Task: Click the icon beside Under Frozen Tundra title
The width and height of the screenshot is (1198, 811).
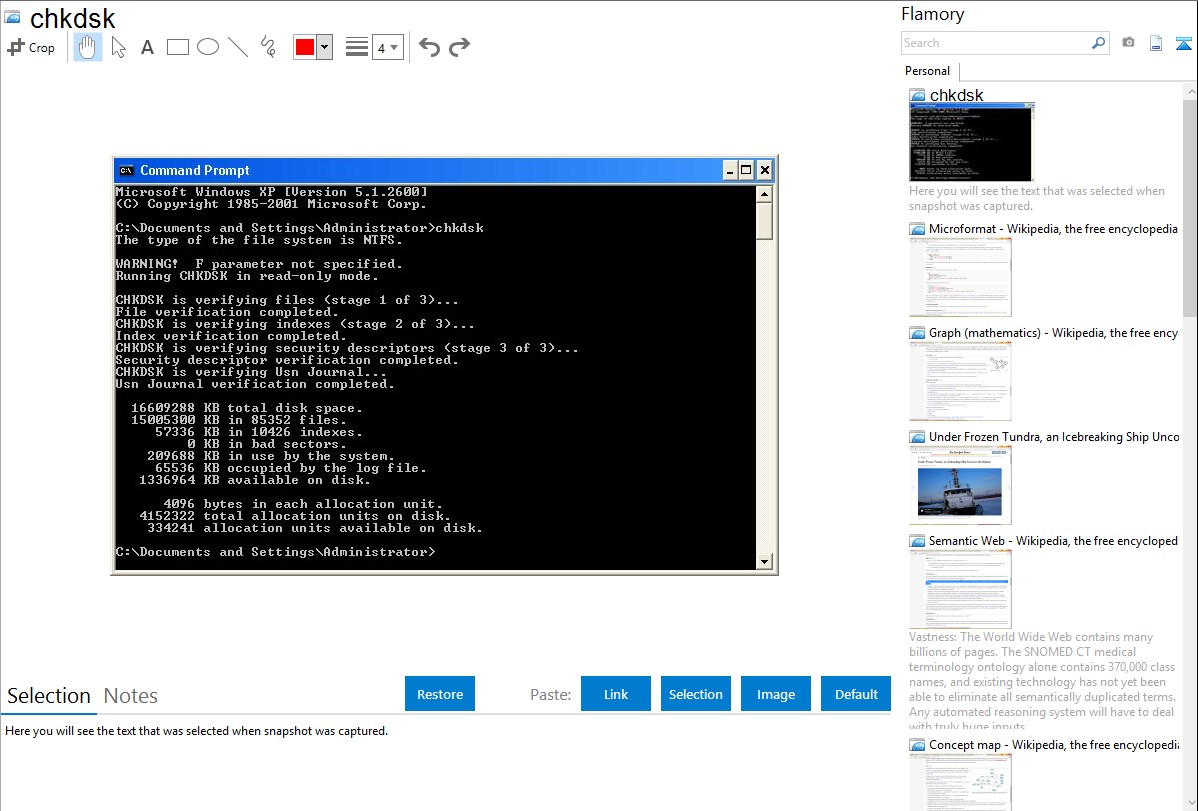Action: click(917, 437)
